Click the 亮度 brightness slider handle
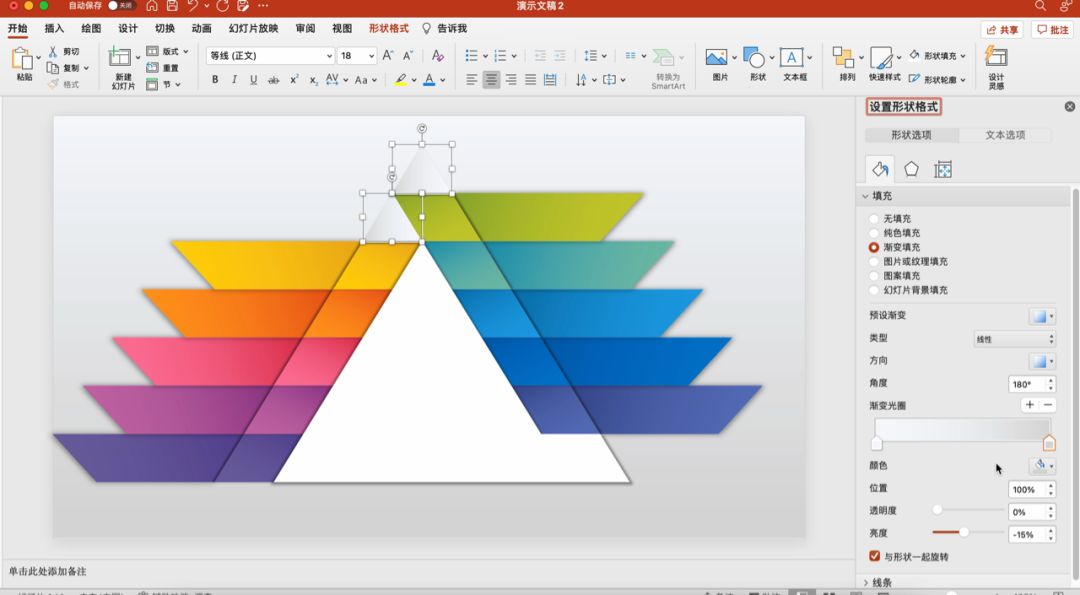The width and height of the screenshot is (1080, 595). (963, 533)
